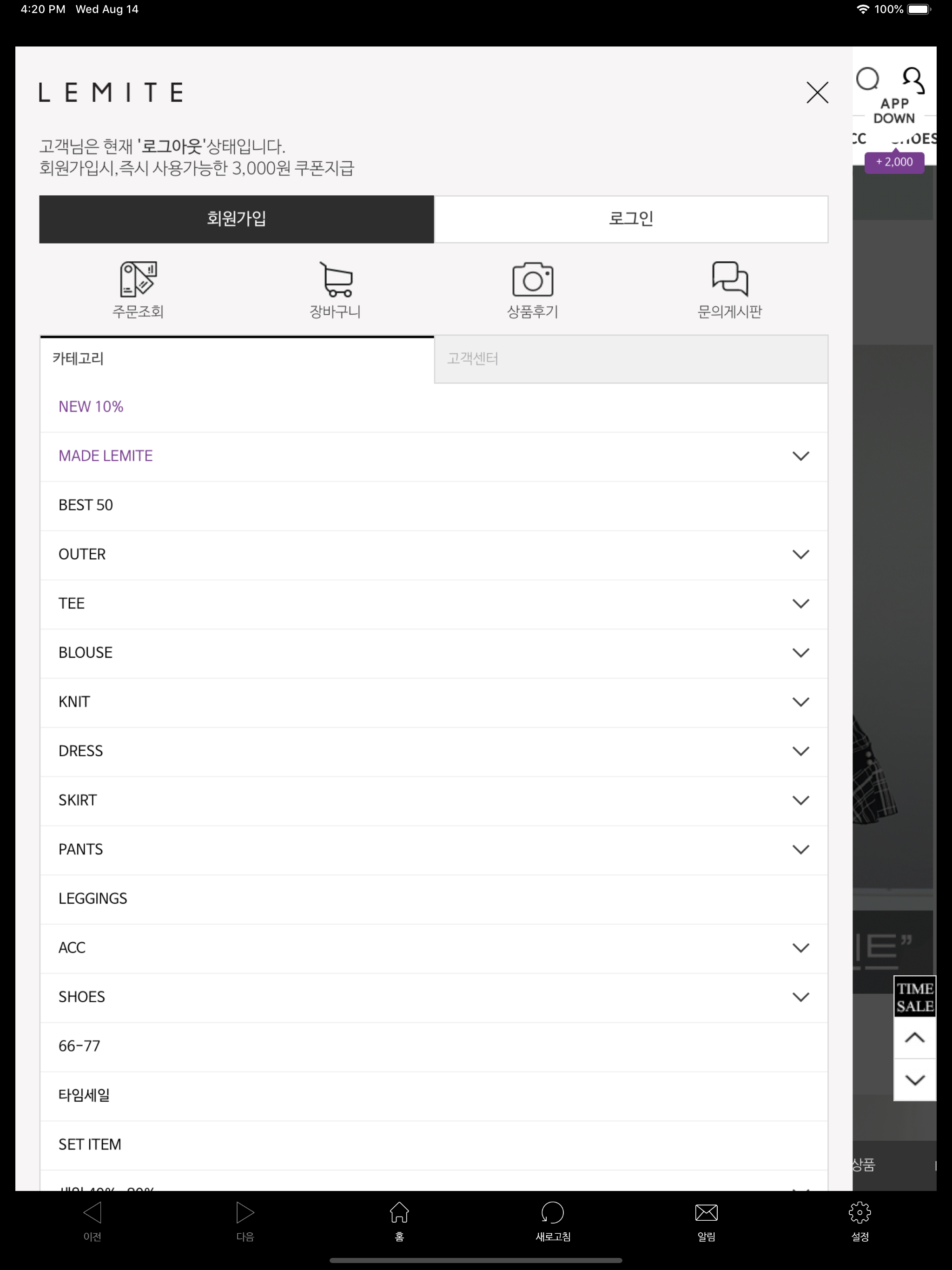Open the SET ITEM category
The height and width of the screenshot is (1270, 952).
pyautogui.click(x=434, y=1144)
